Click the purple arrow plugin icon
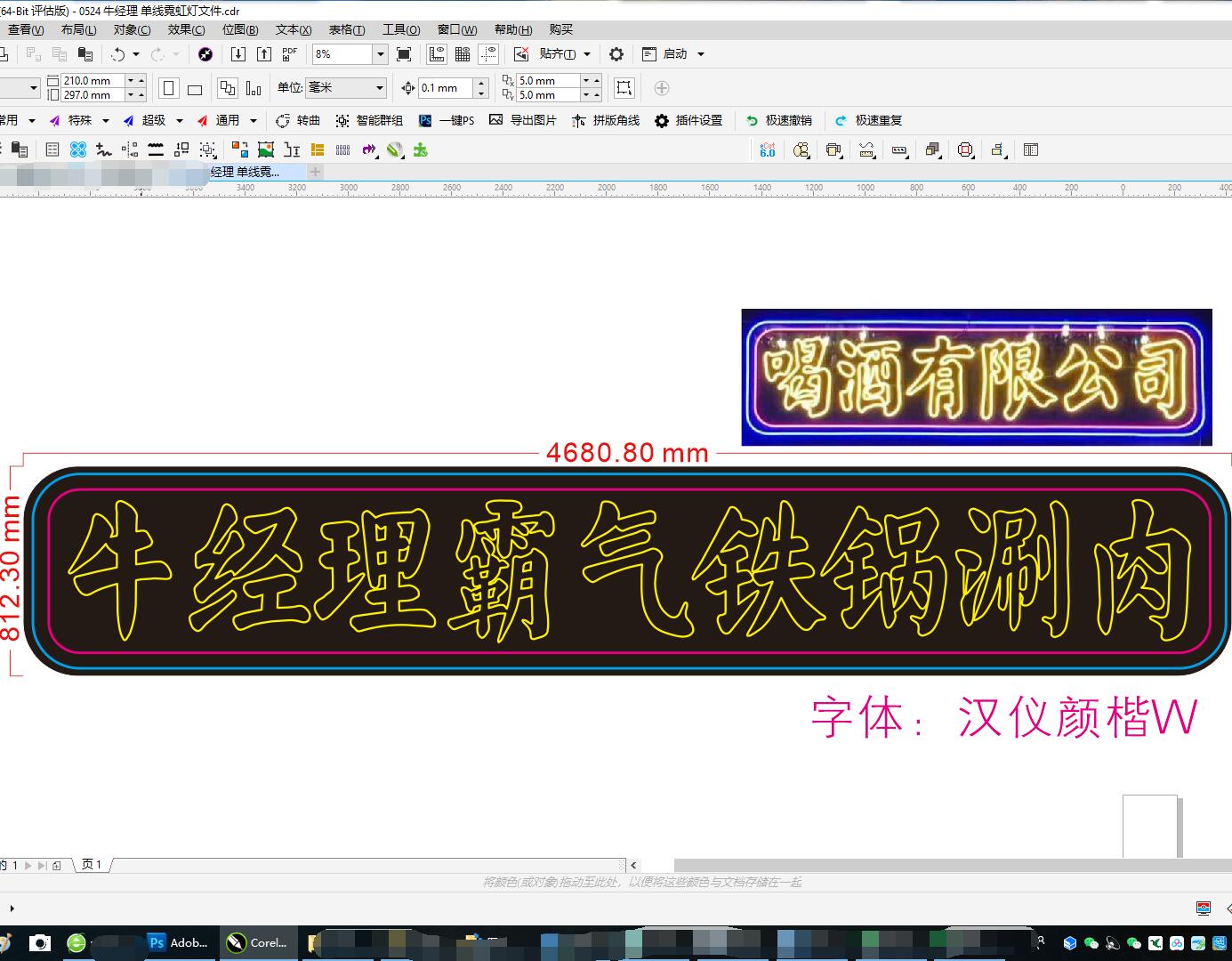 click(x=369, y=149)
